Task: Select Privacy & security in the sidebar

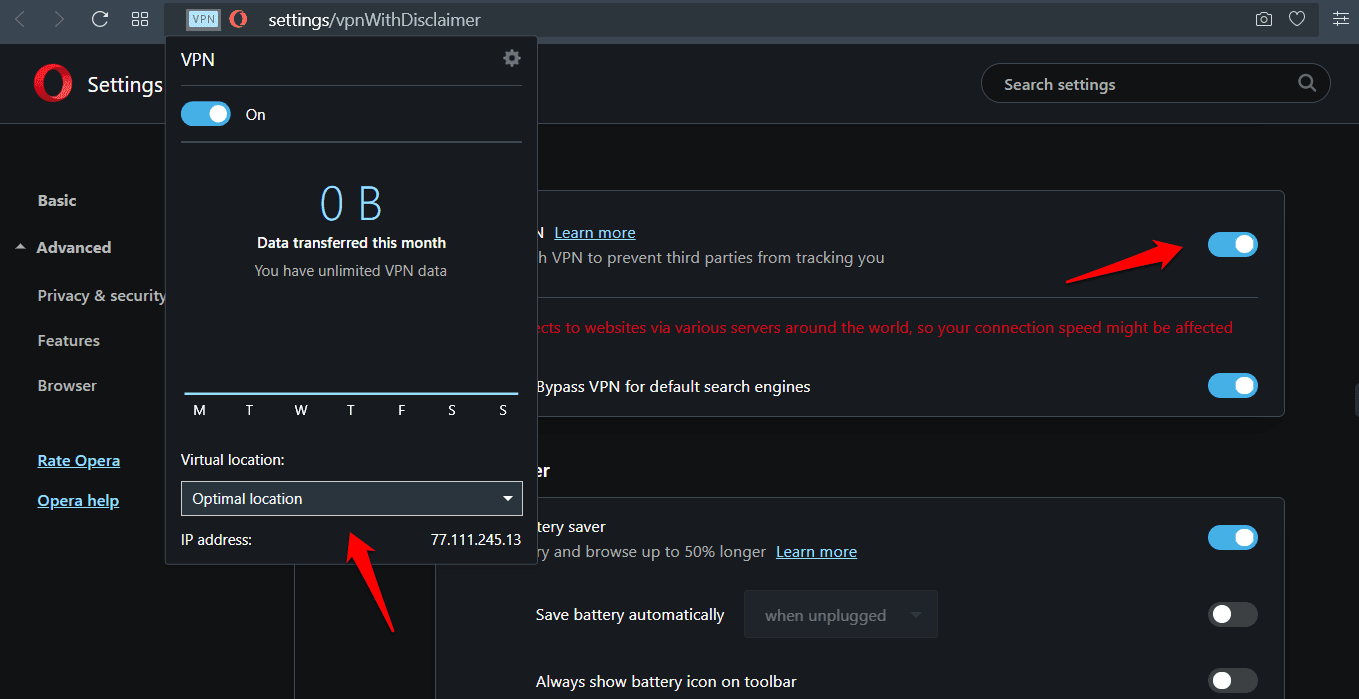Action: click(101, 295)
